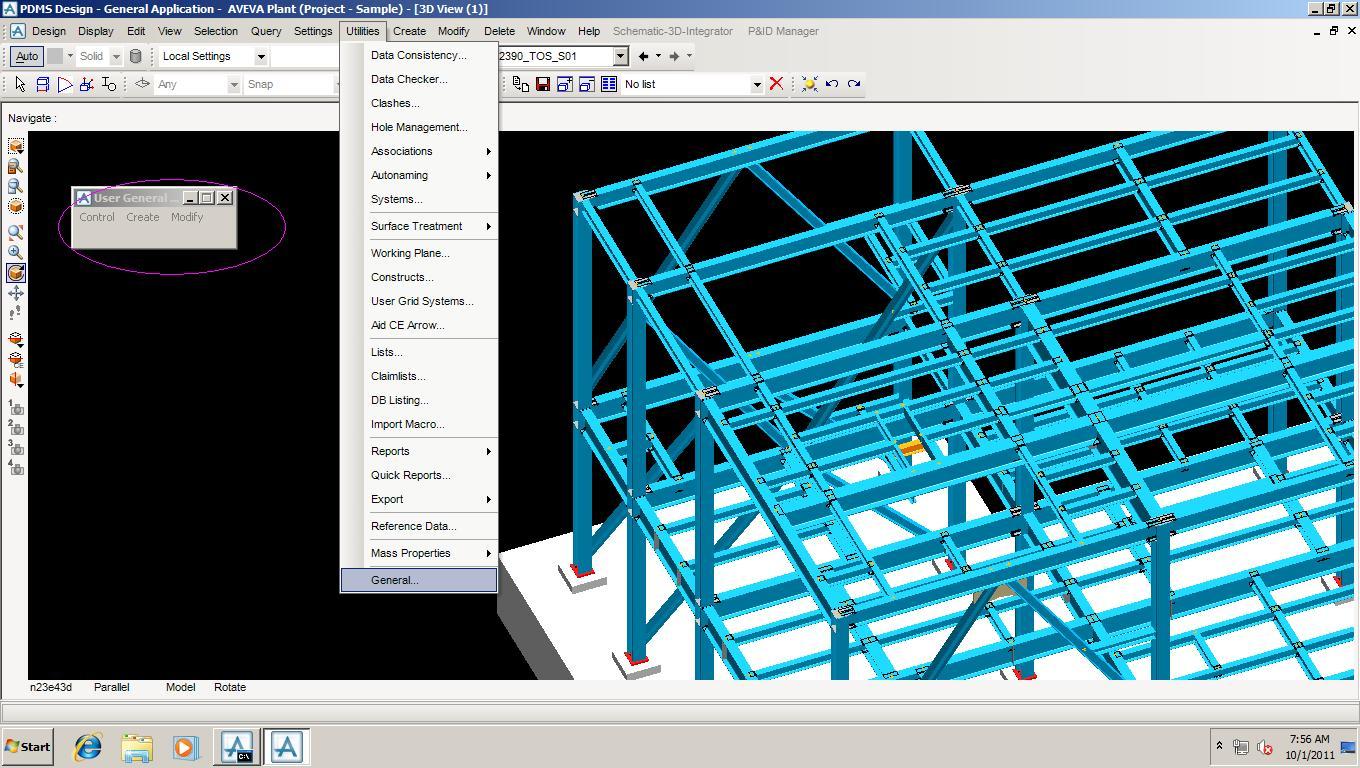Click the add-to-list icon with plus
Image resolution: width=1360 pixels, height=768 pixels.
pyautogui.click(x=565, y=84)
